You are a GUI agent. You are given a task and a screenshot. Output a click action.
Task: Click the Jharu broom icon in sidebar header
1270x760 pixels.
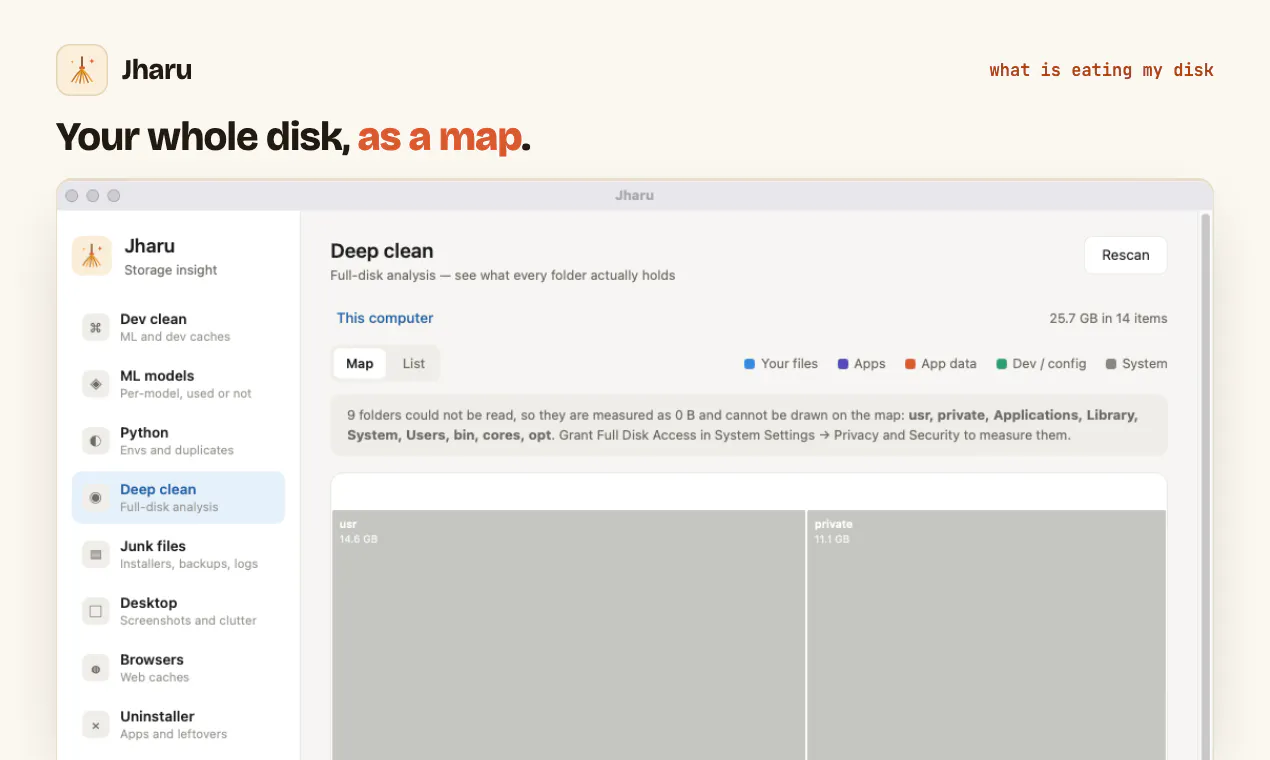92,256
